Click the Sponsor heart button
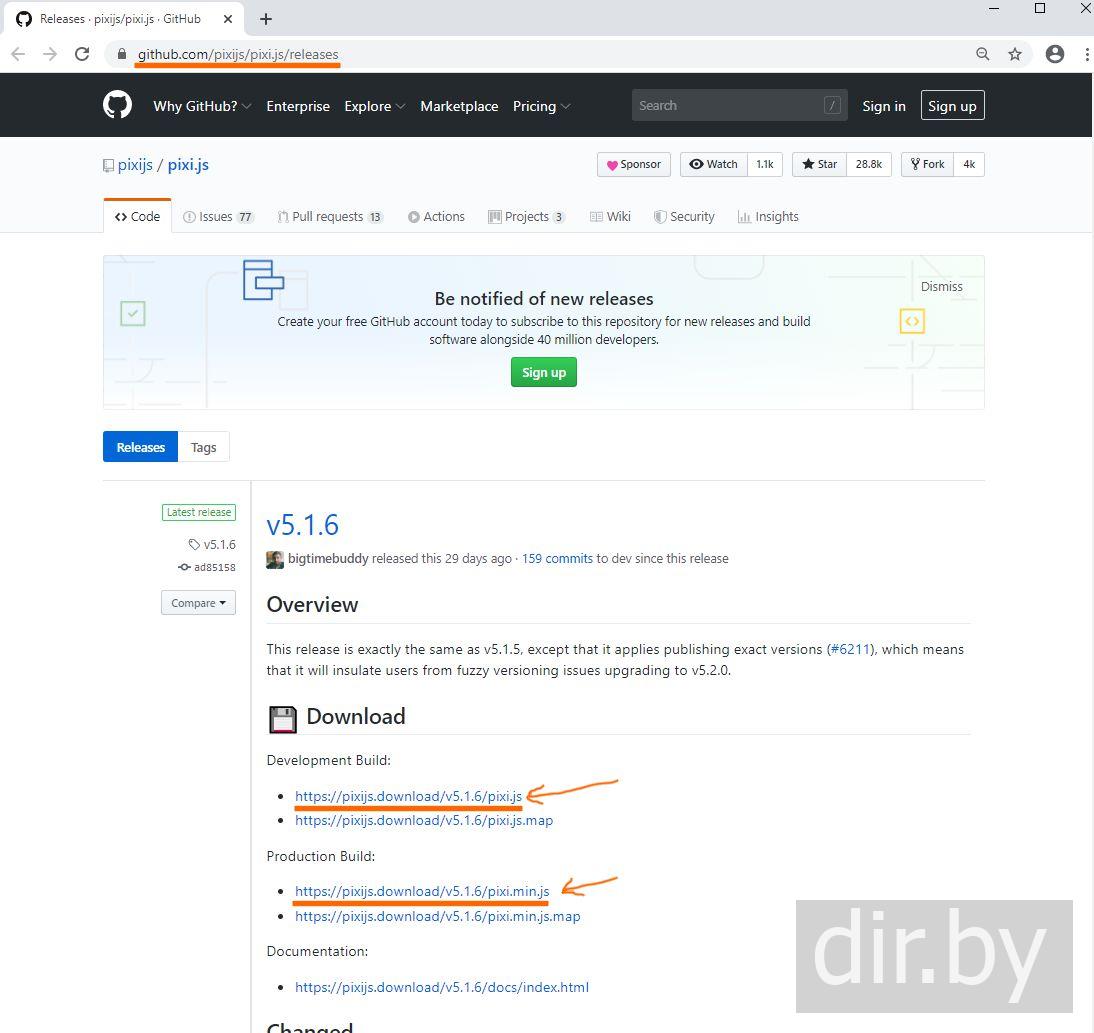Screen dimensions: 1094x1033 coord(634,165)
